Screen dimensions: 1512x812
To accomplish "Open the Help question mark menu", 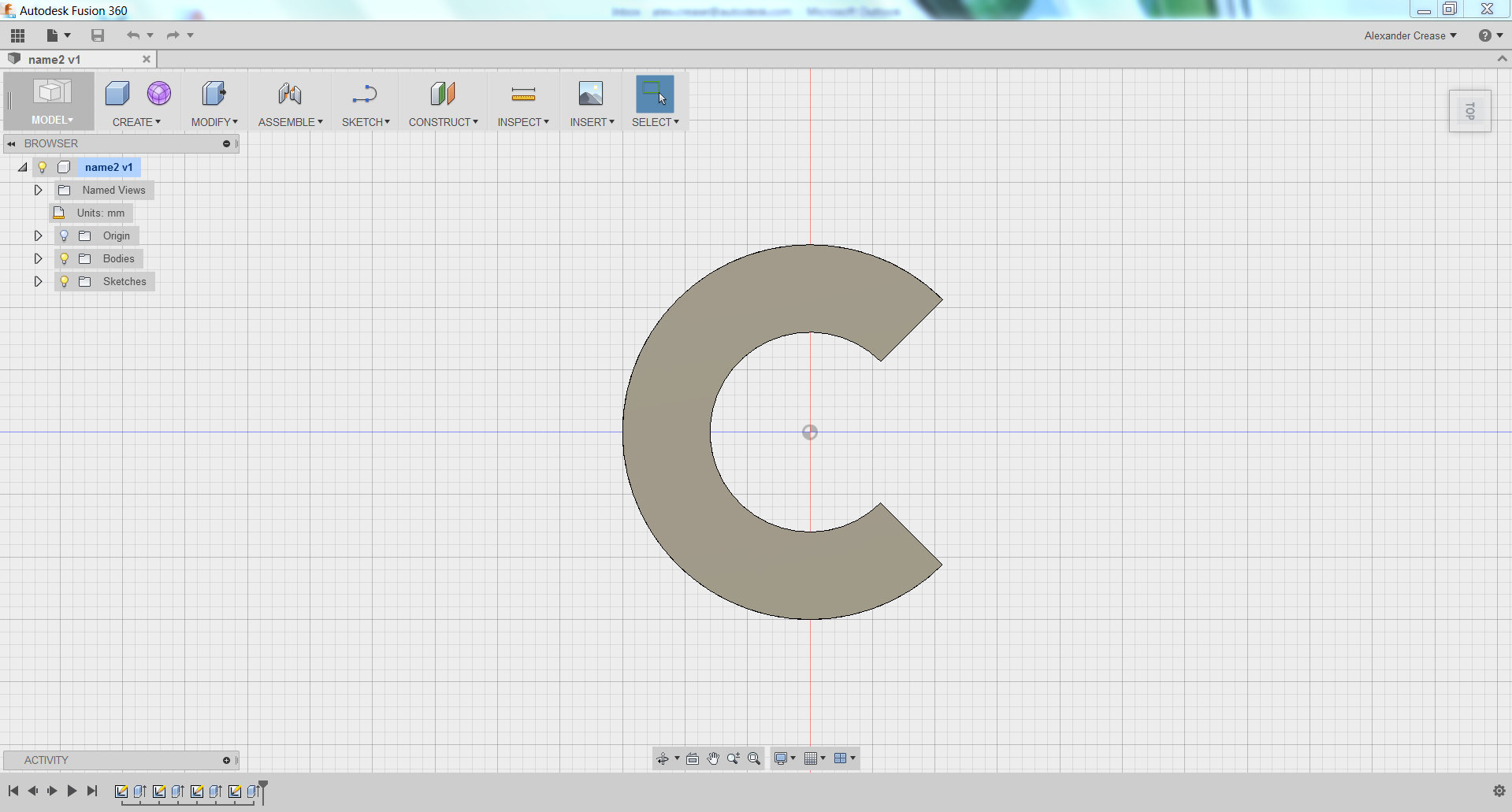I will tap(1490, 35).
